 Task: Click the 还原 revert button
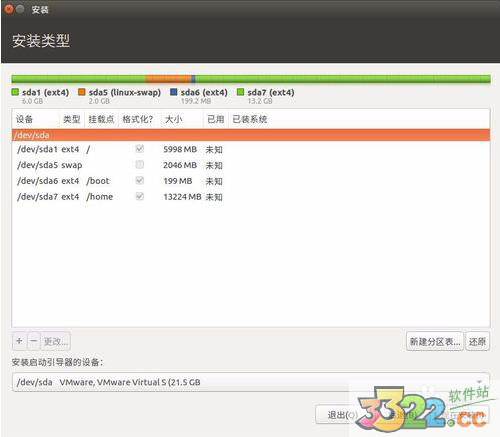[x=477, y=341]
